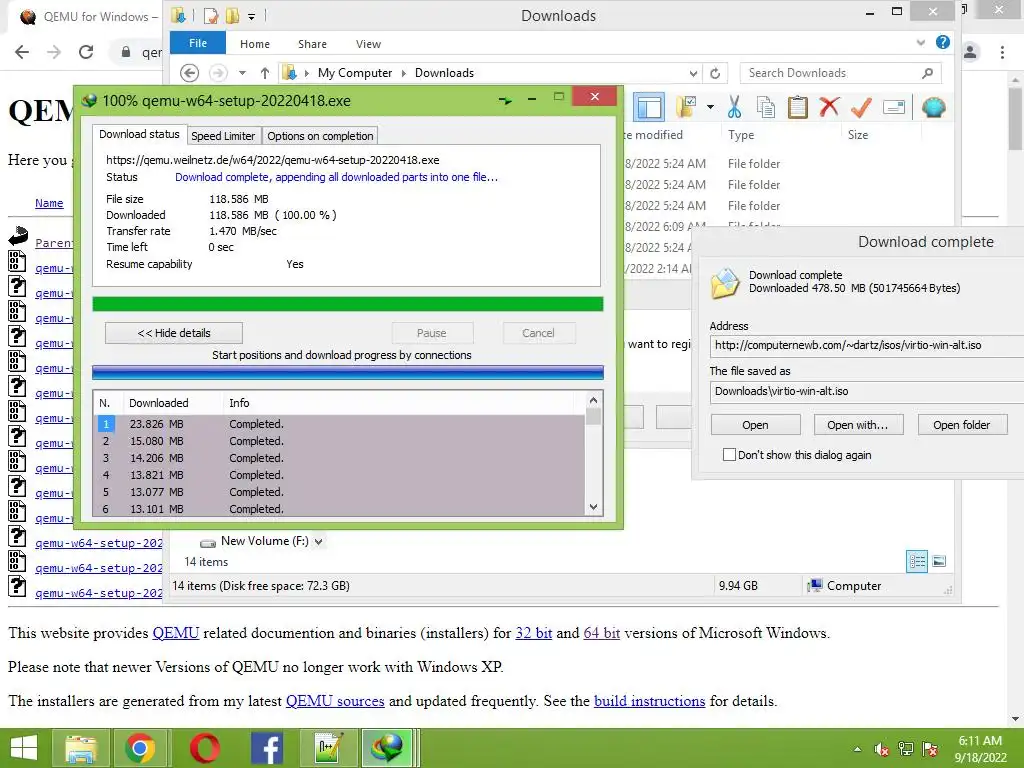Click the Chrome profile avatar icon
The width and height of the screenshot is (1024, 768).
(x=970, y=52)
